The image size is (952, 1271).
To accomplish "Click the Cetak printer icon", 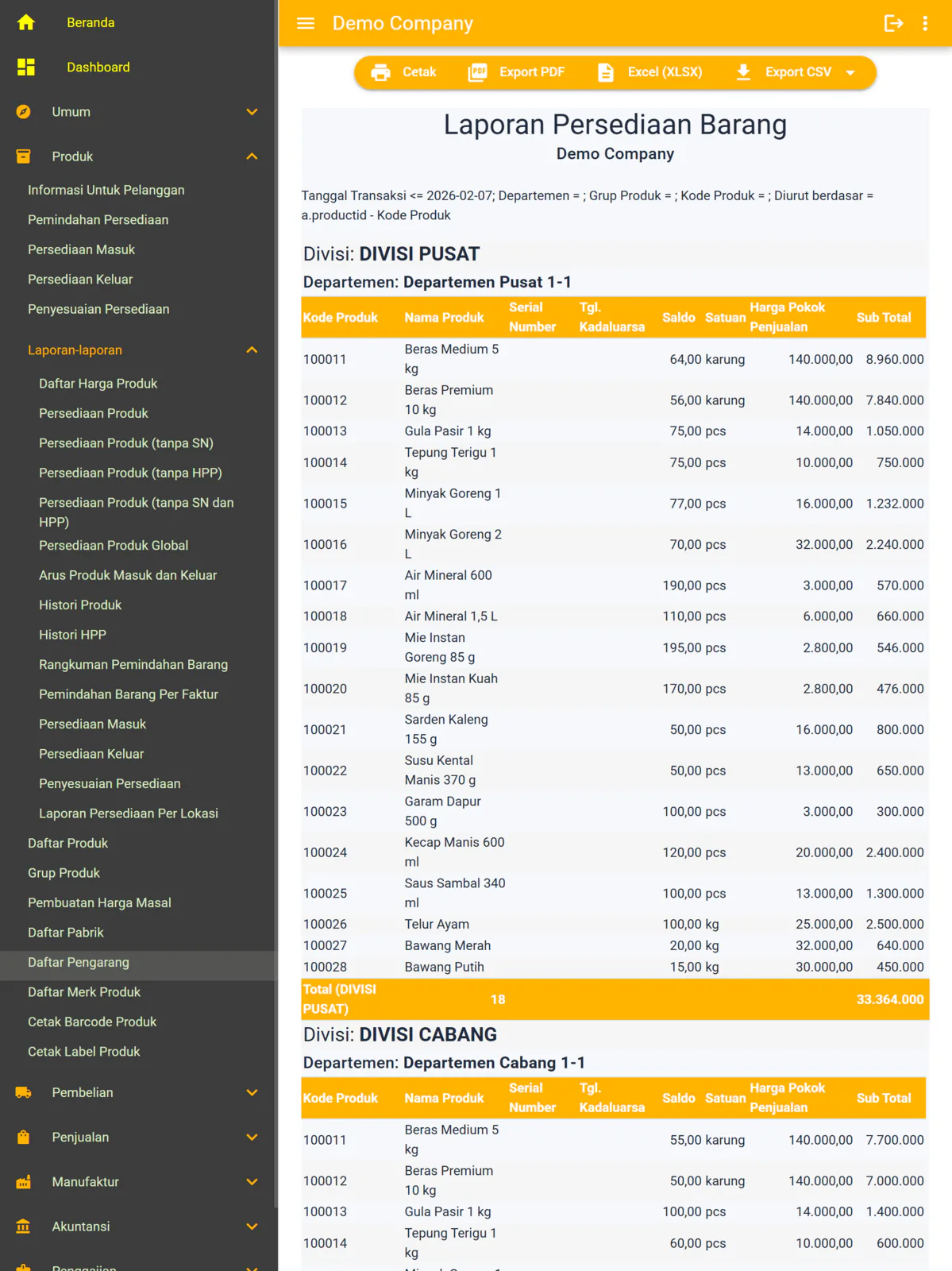I will coord(381,72).
